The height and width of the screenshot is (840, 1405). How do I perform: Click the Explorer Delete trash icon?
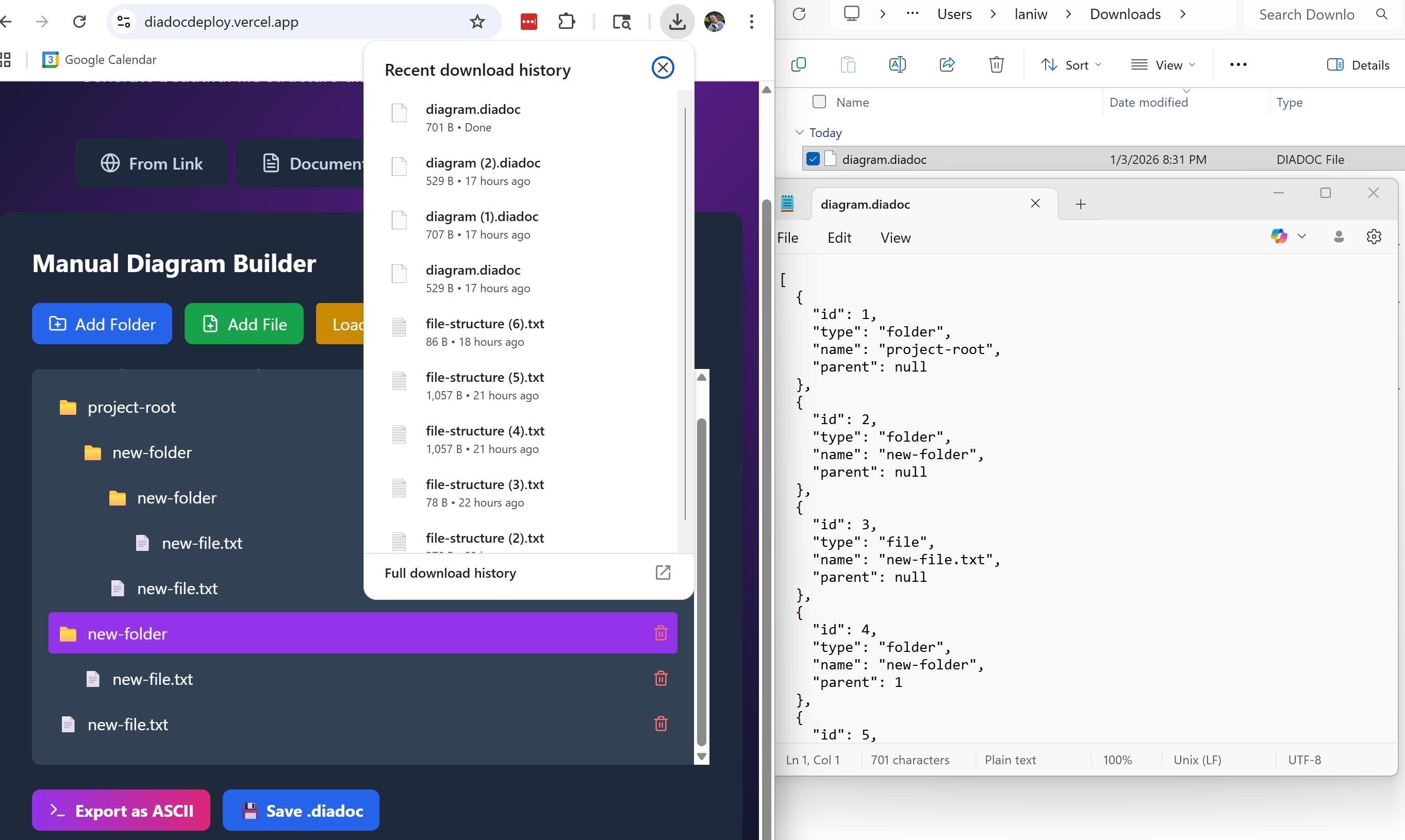(x=996, y=64)
